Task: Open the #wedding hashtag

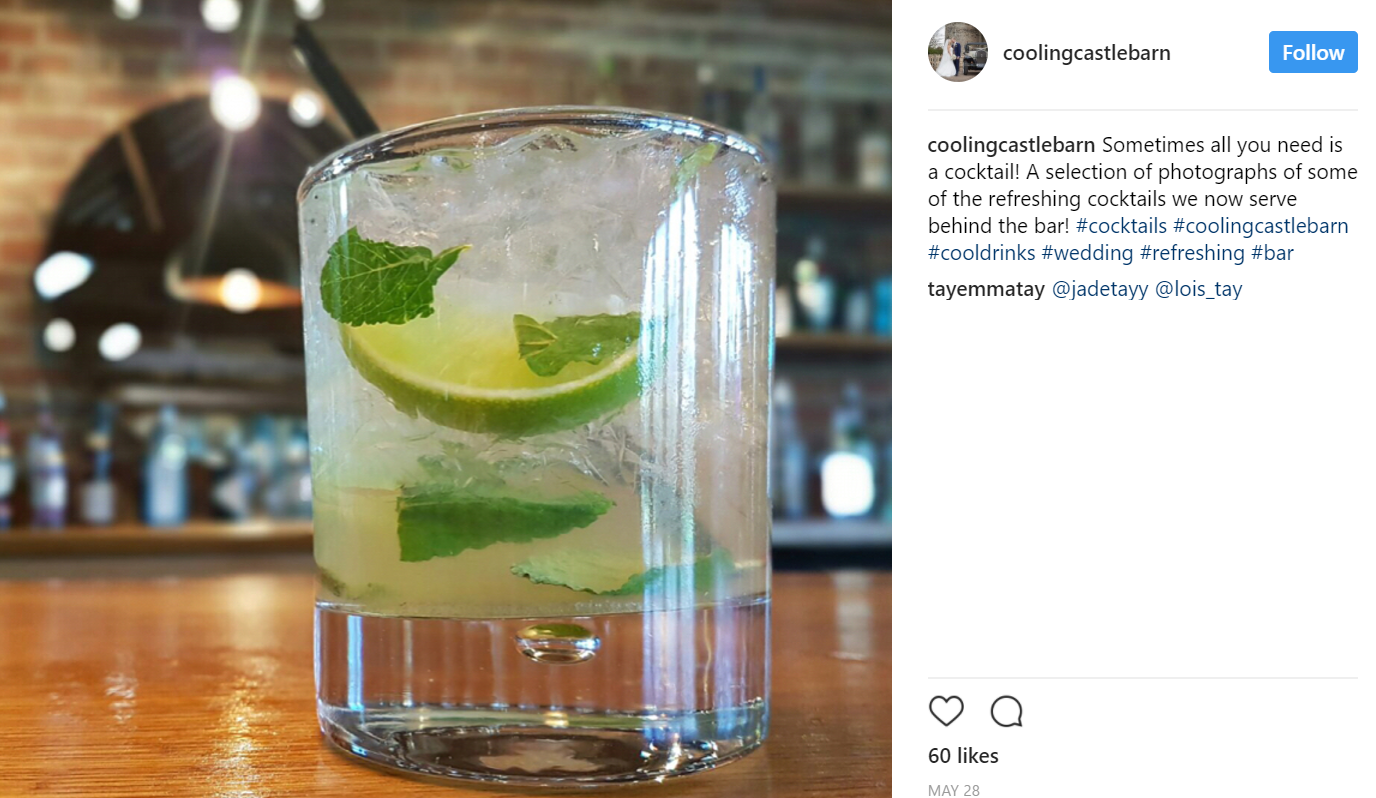Action: click(1088, 253)
